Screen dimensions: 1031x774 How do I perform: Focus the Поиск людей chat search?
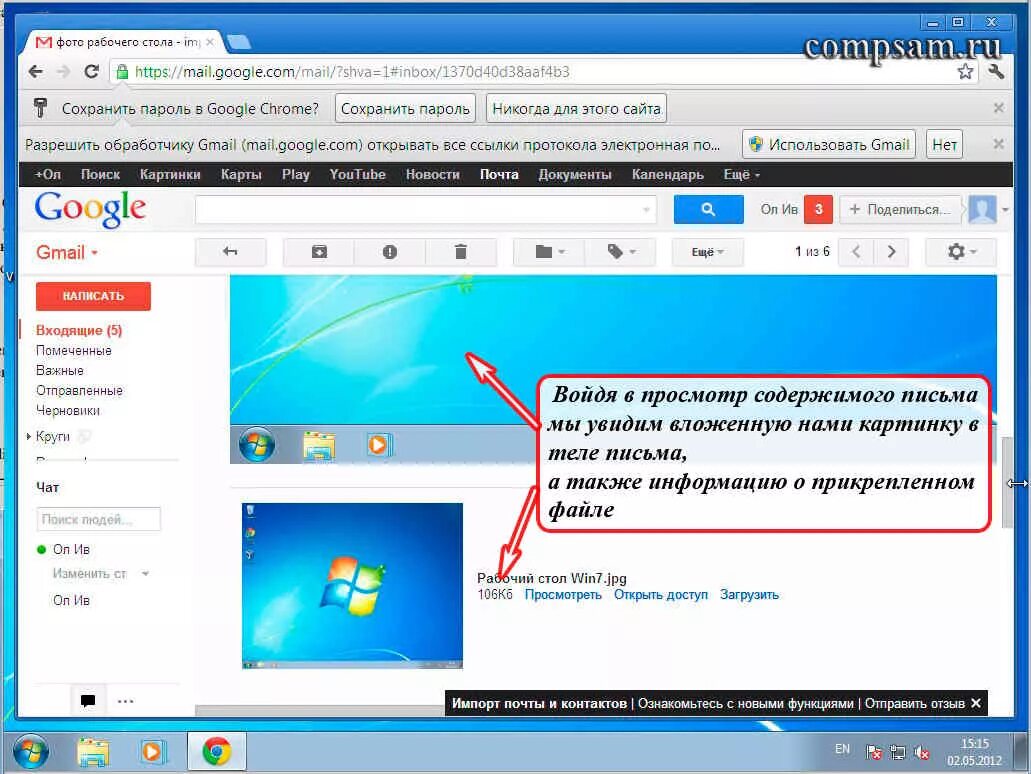pos(99,519)
